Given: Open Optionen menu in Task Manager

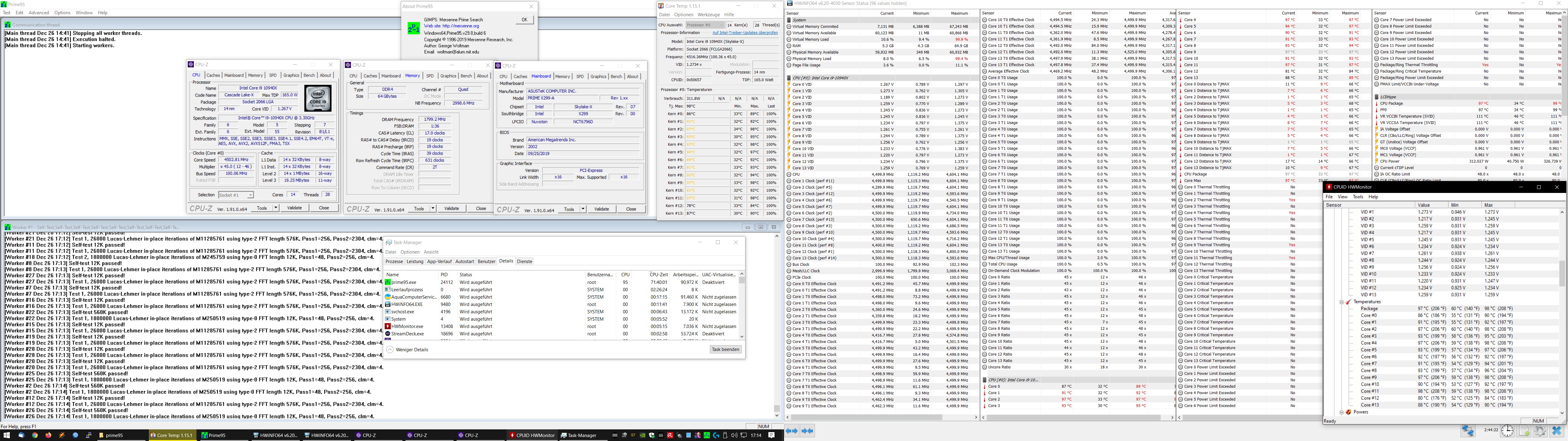Looking at the screenshot, I should pyautogui.click(x=410, y=252).
